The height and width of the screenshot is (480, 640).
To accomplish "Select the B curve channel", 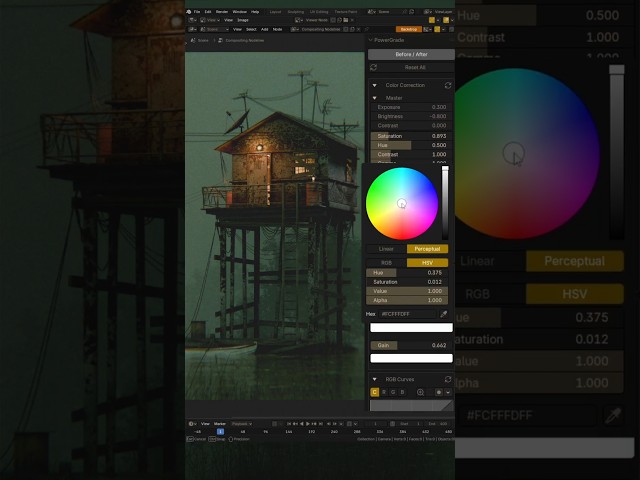I will [402, 392].
